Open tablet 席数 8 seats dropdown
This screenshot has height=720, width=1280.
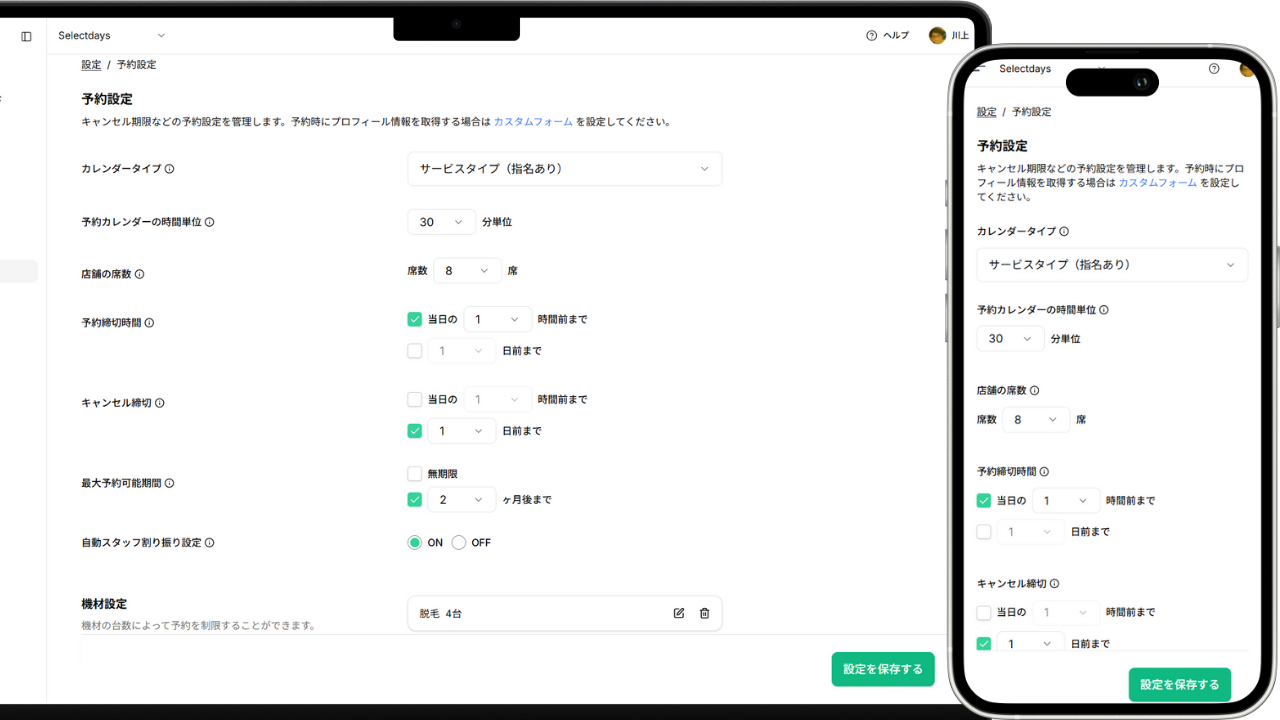click(x=468, y=270)
